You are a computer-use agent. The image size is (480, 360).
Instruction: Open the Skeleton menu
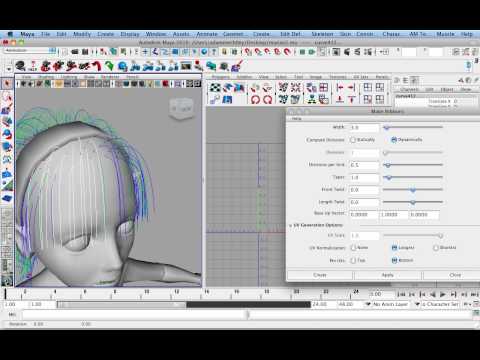click(x=322, y=34)
